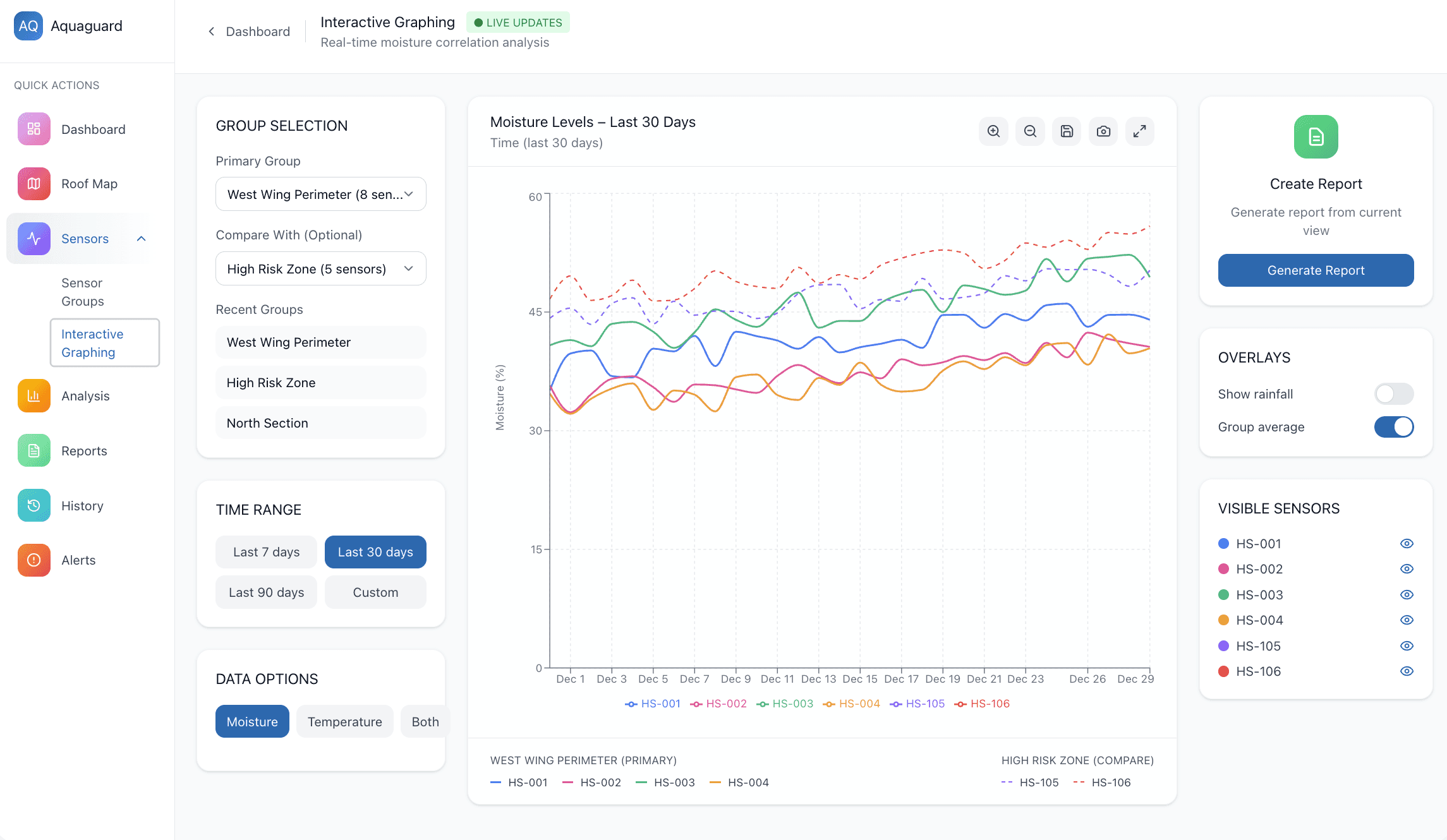The width and height of the screenshot is (1447, 840).
Task: Click the History sidebar icon
Action: coord(34,506)
